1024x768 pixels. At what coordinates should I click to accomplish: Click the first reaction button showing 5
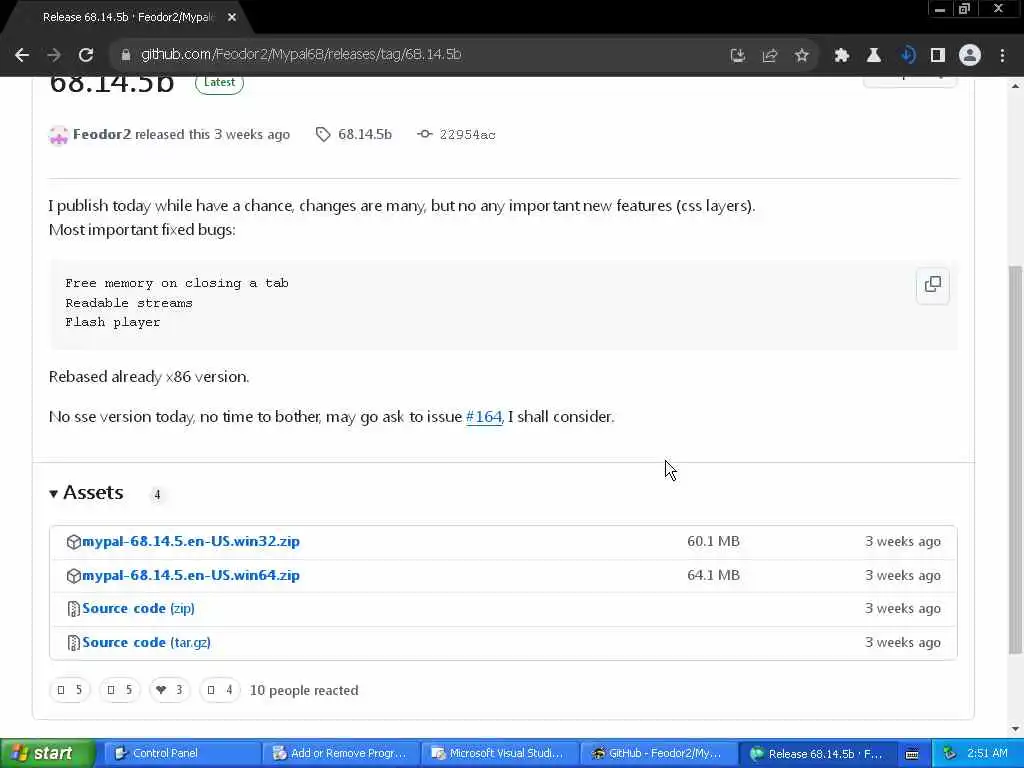[70, 690]
